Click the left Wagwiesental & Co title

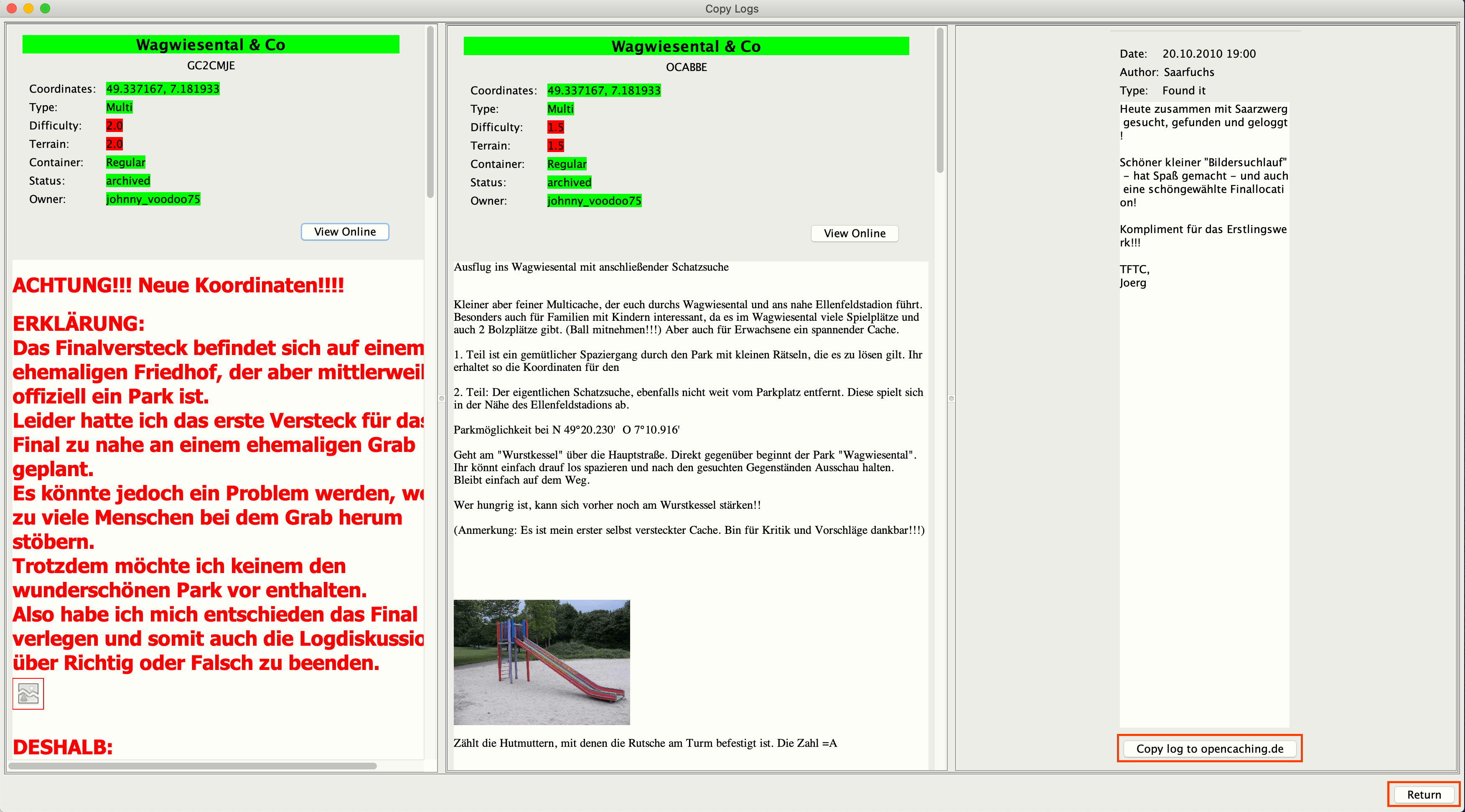(211, 44)
